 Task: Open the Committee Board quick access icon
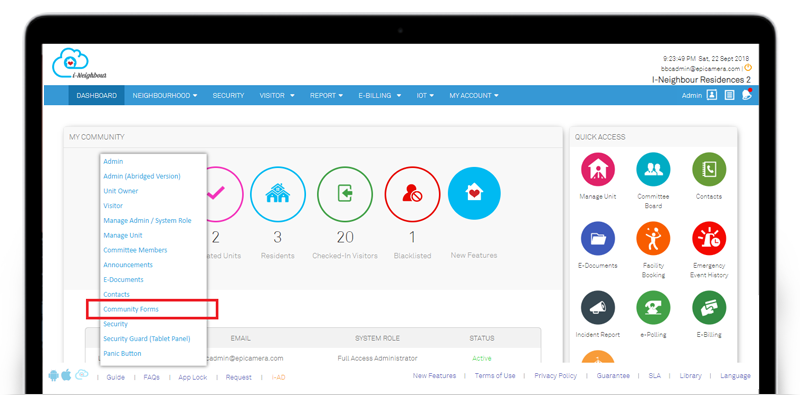pyautogui.click(x=653, y=169)
